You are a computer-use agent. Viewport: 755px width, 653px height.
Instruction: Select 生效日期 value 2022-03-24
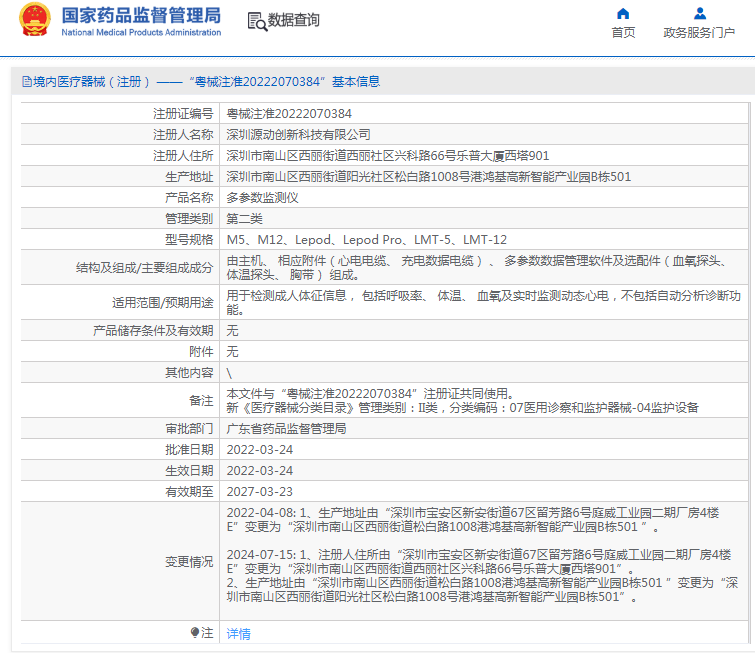(260, 470)
